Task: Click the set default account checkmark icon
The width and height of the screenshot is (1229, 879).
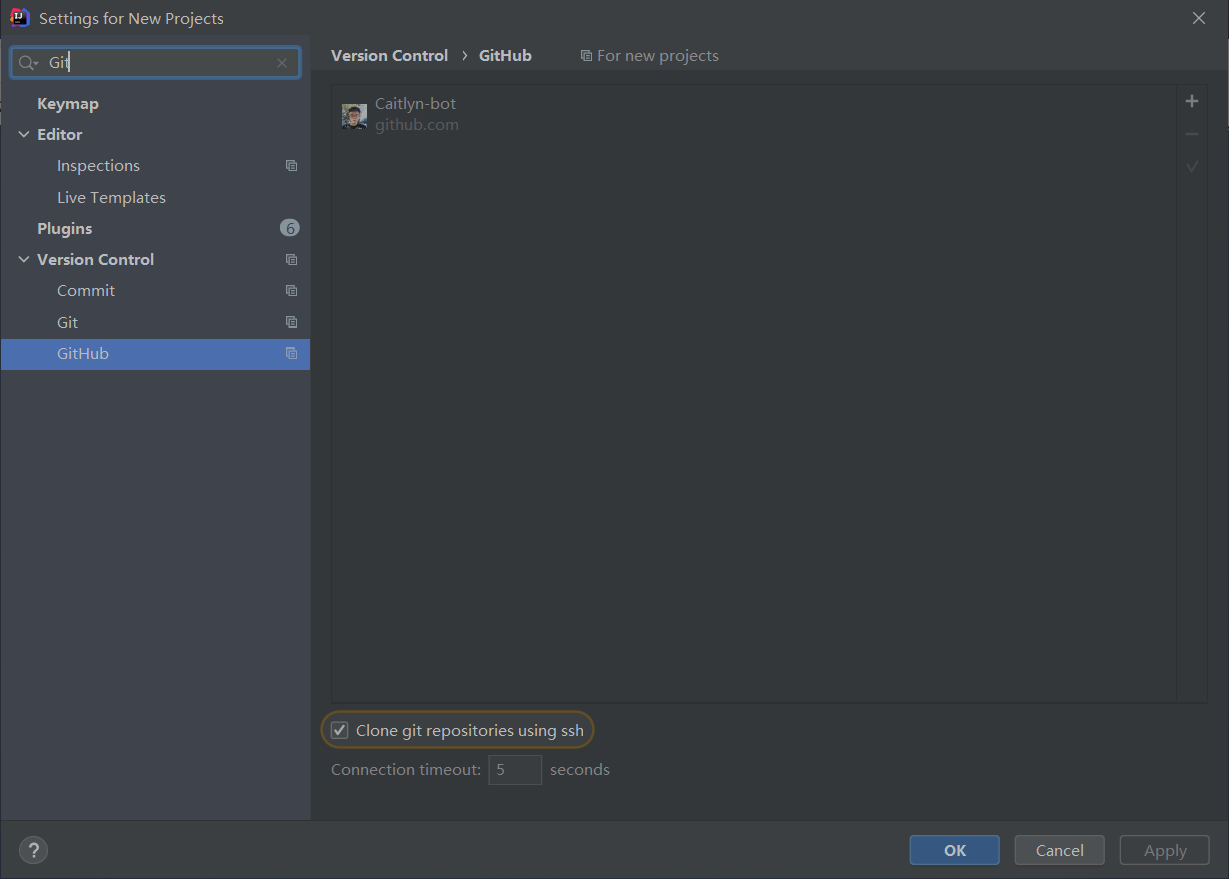Action: click(1191, 167)
